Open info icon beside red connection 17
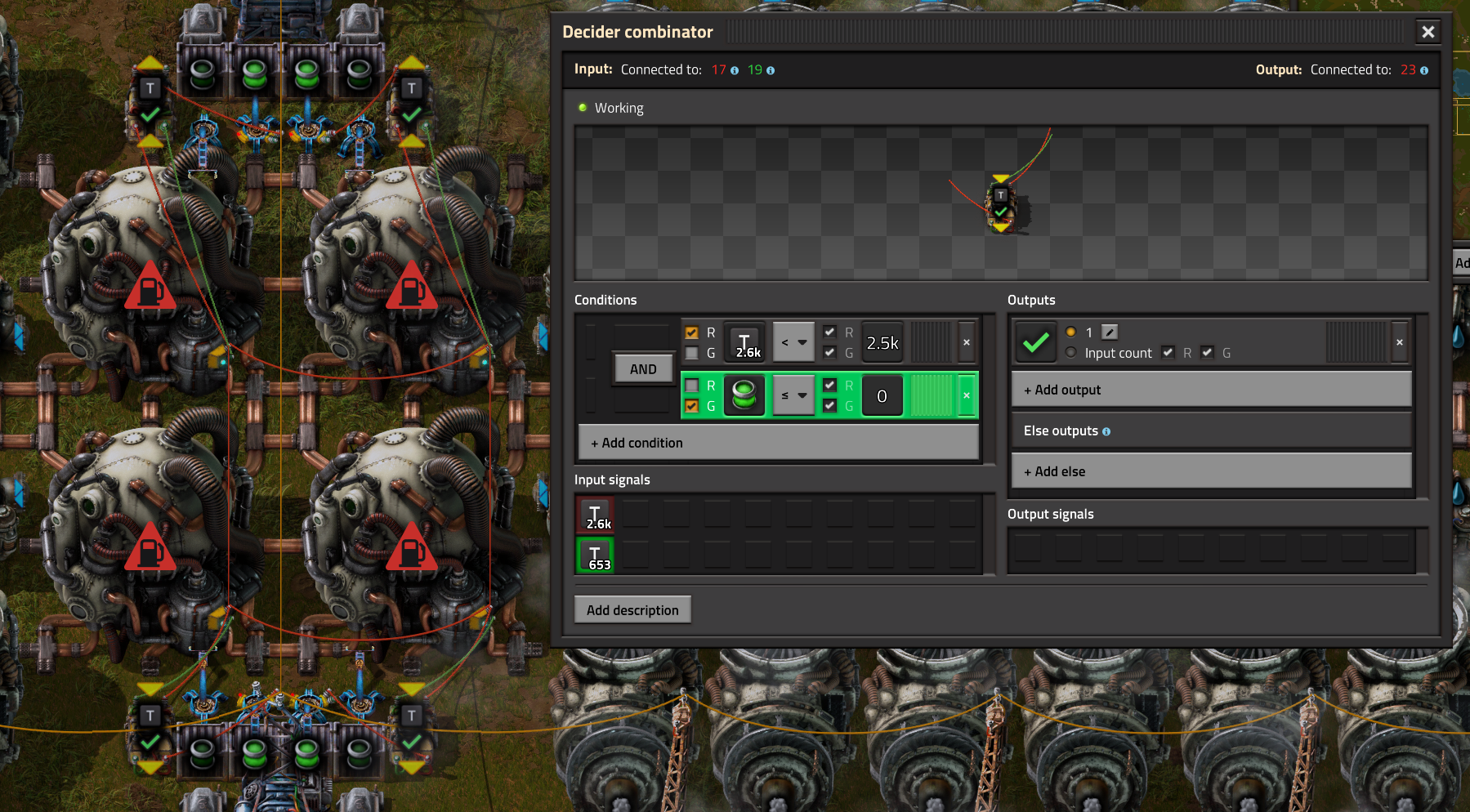This screenshot has width=1470, height=812. 735,71
